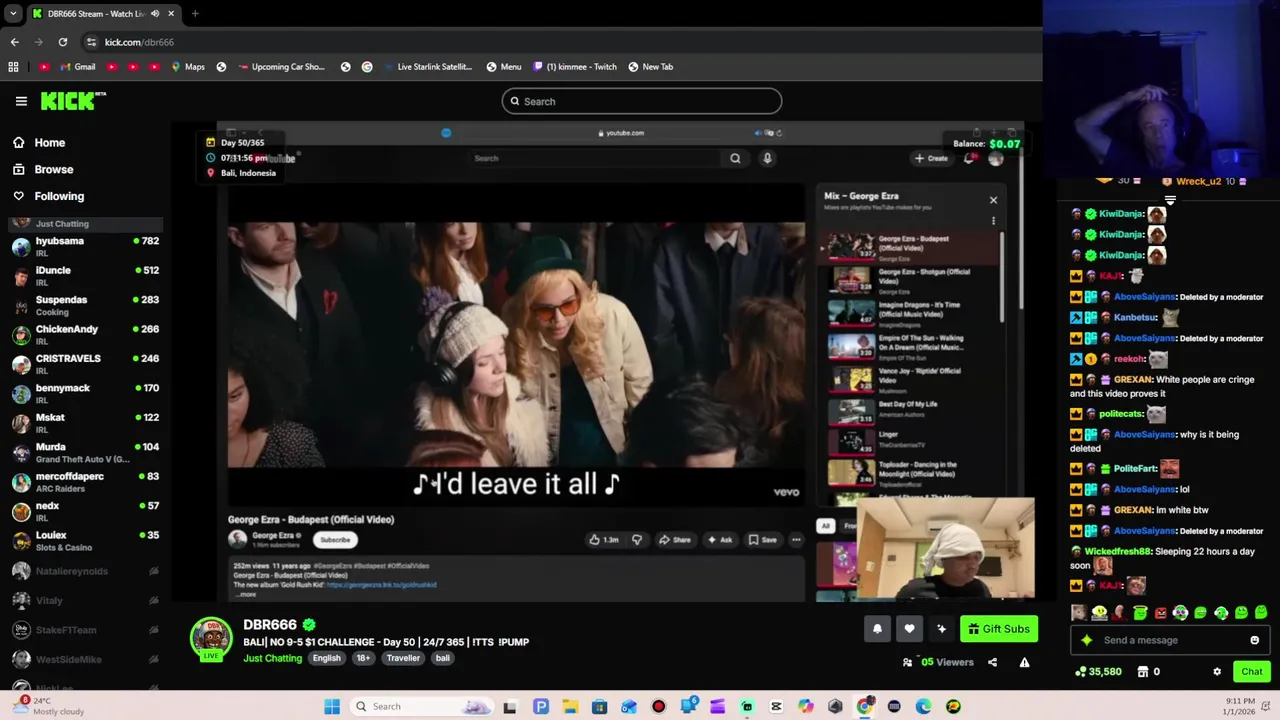Click the sparkle icon beside Gift Subs
Screen dimensions: 1280x720
[941, 629]
